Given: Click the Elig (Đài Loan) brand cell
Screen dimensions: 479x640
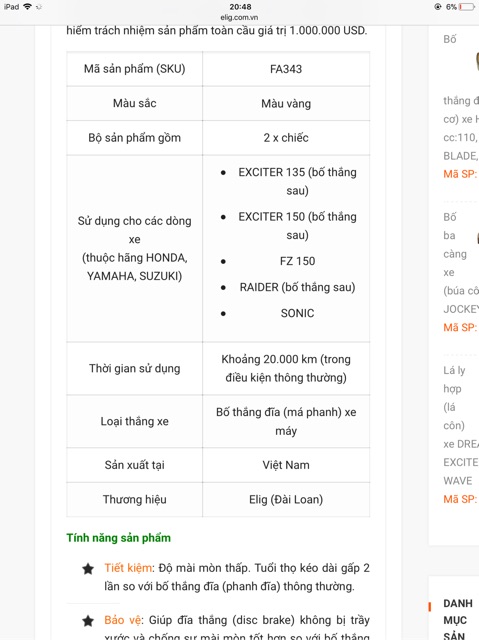Looking at the screenshot, I should (286, 500).
